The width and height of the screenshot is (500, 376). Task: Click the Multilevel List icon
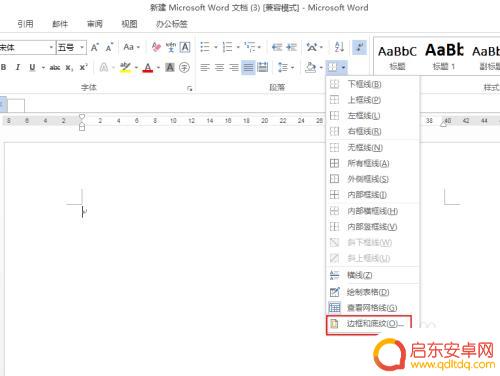coord(250,47)
